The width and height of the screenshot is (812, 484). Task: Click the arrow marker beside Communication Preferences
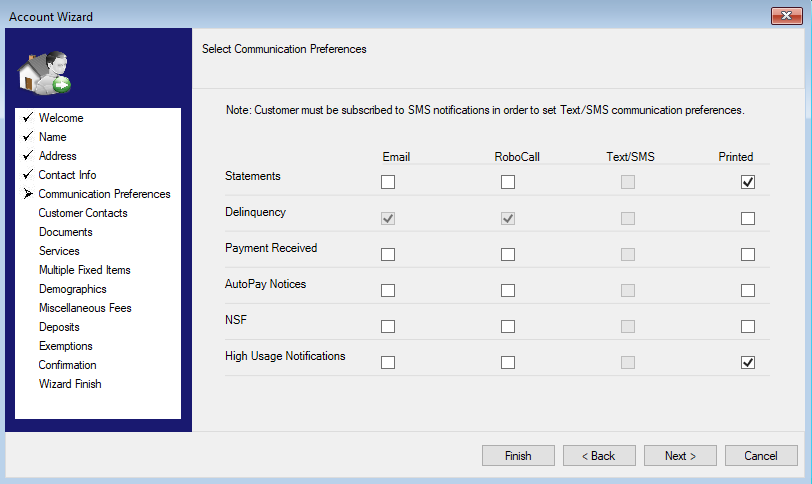pos(28,194)
